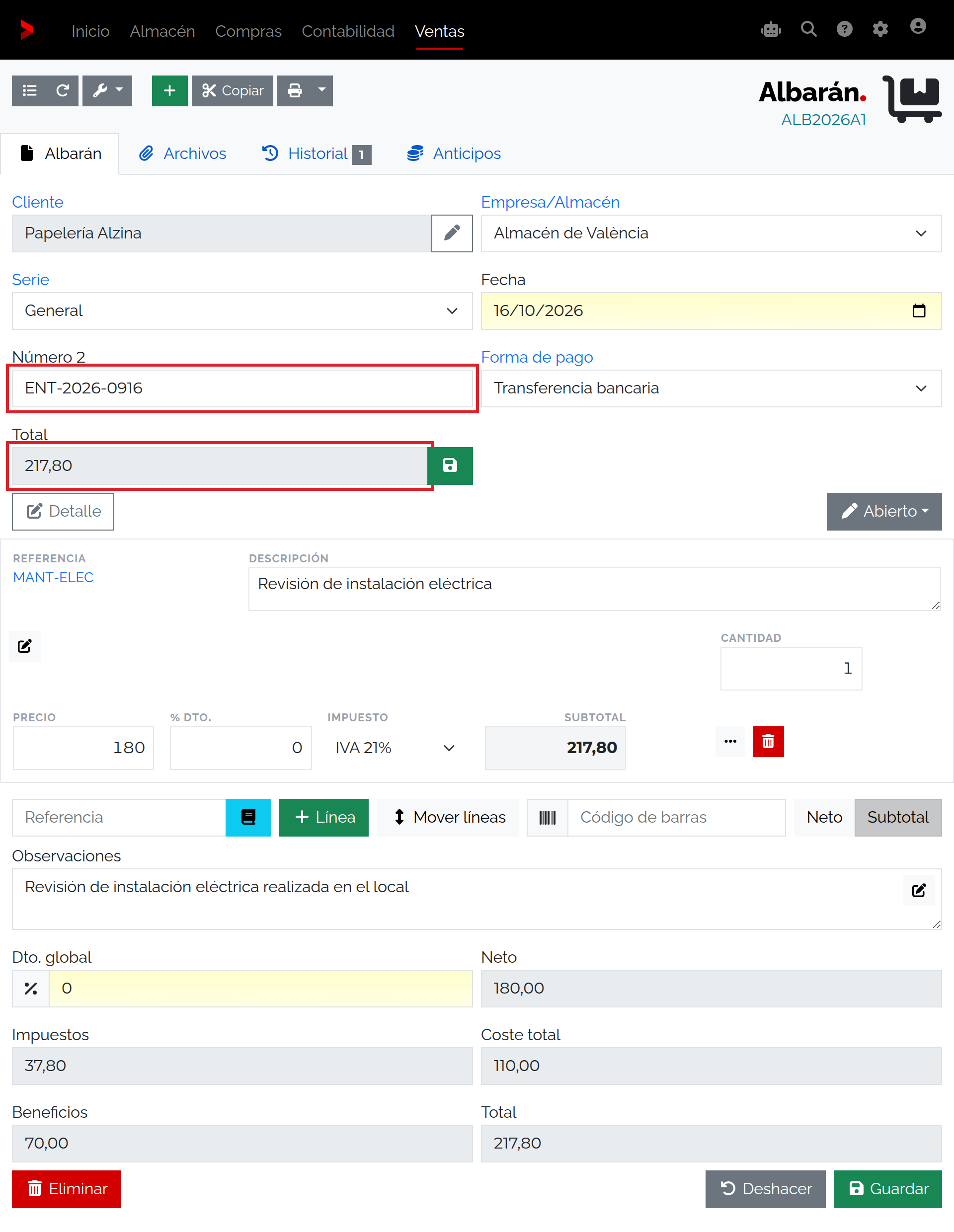Viewport: 954px width, 1232px height.
Task: Open the Contabilidad menu
Action: [348, 31]
